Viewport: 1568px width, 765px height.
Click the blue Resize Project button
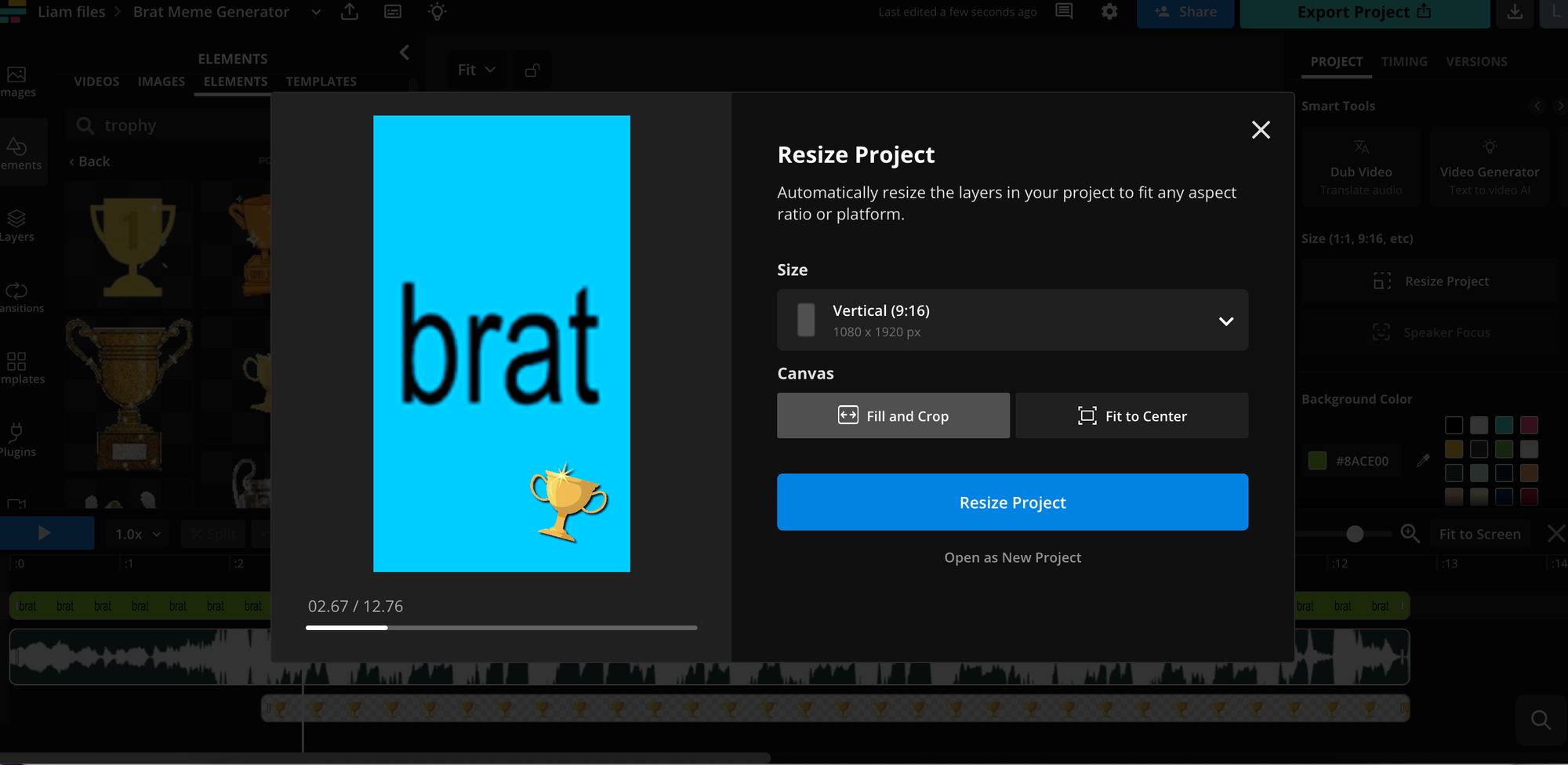click(1012, 502)
